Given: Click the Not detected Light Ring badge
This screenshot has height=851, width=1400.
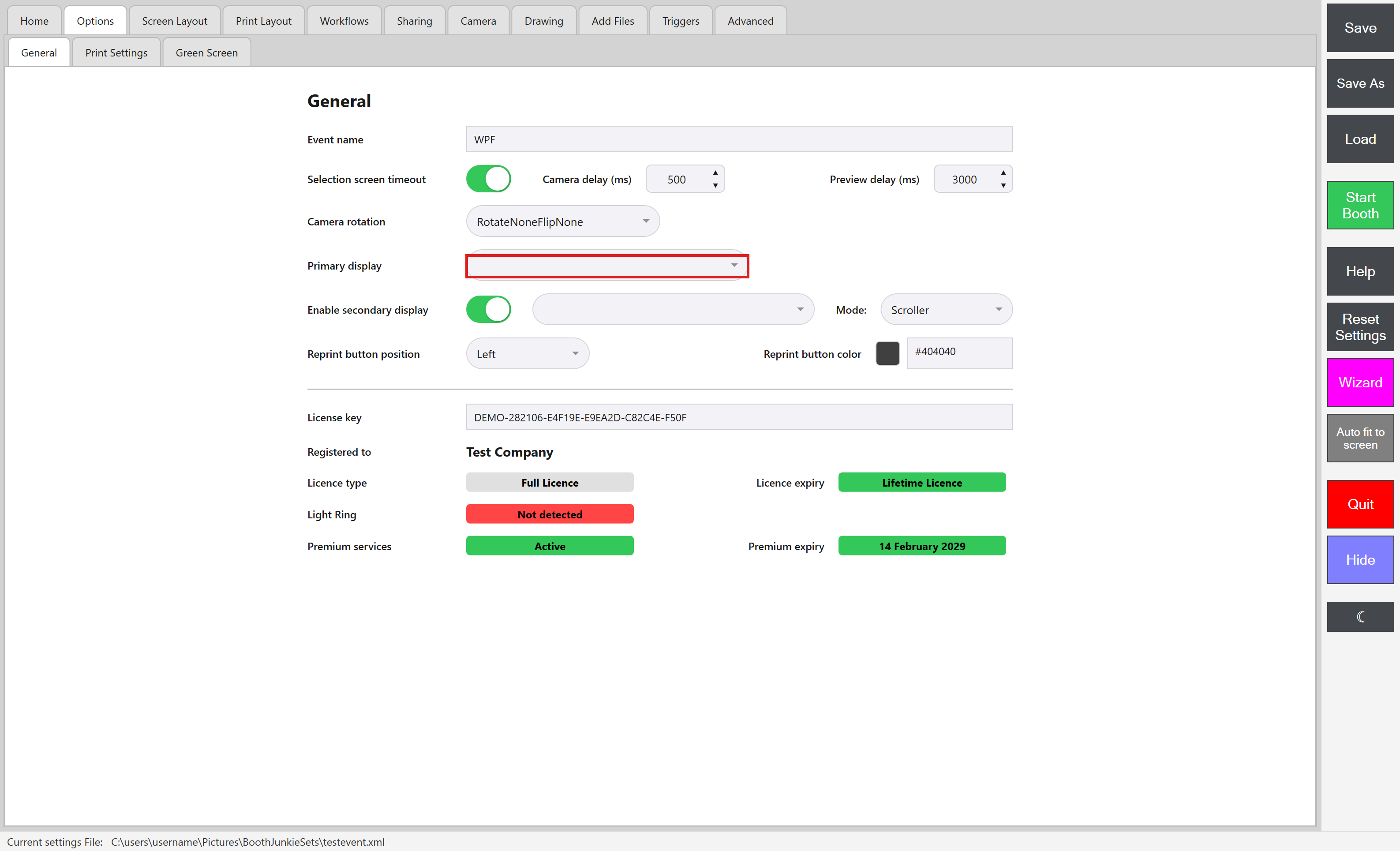Looking at the screenshot, I should (550, 514).
